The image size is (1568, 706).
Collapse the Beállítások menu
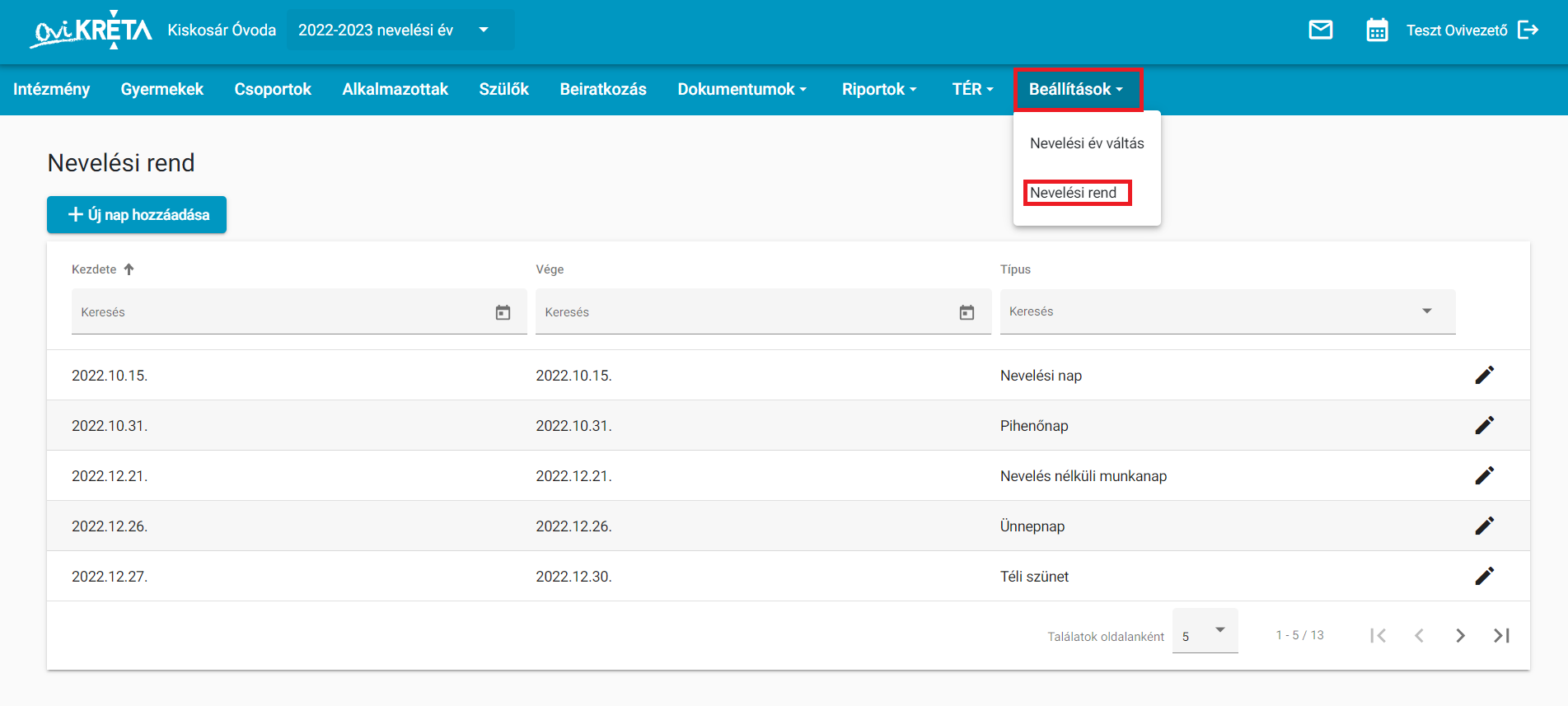[x=1076, y=89]
